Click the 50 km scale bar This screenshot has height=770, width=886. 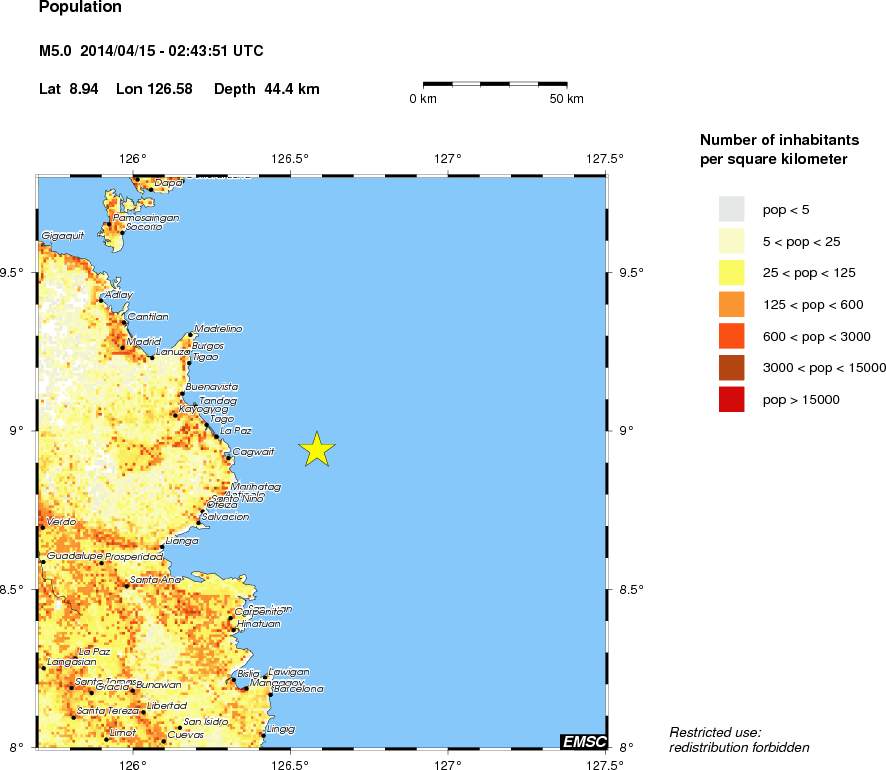click(495, 84)
